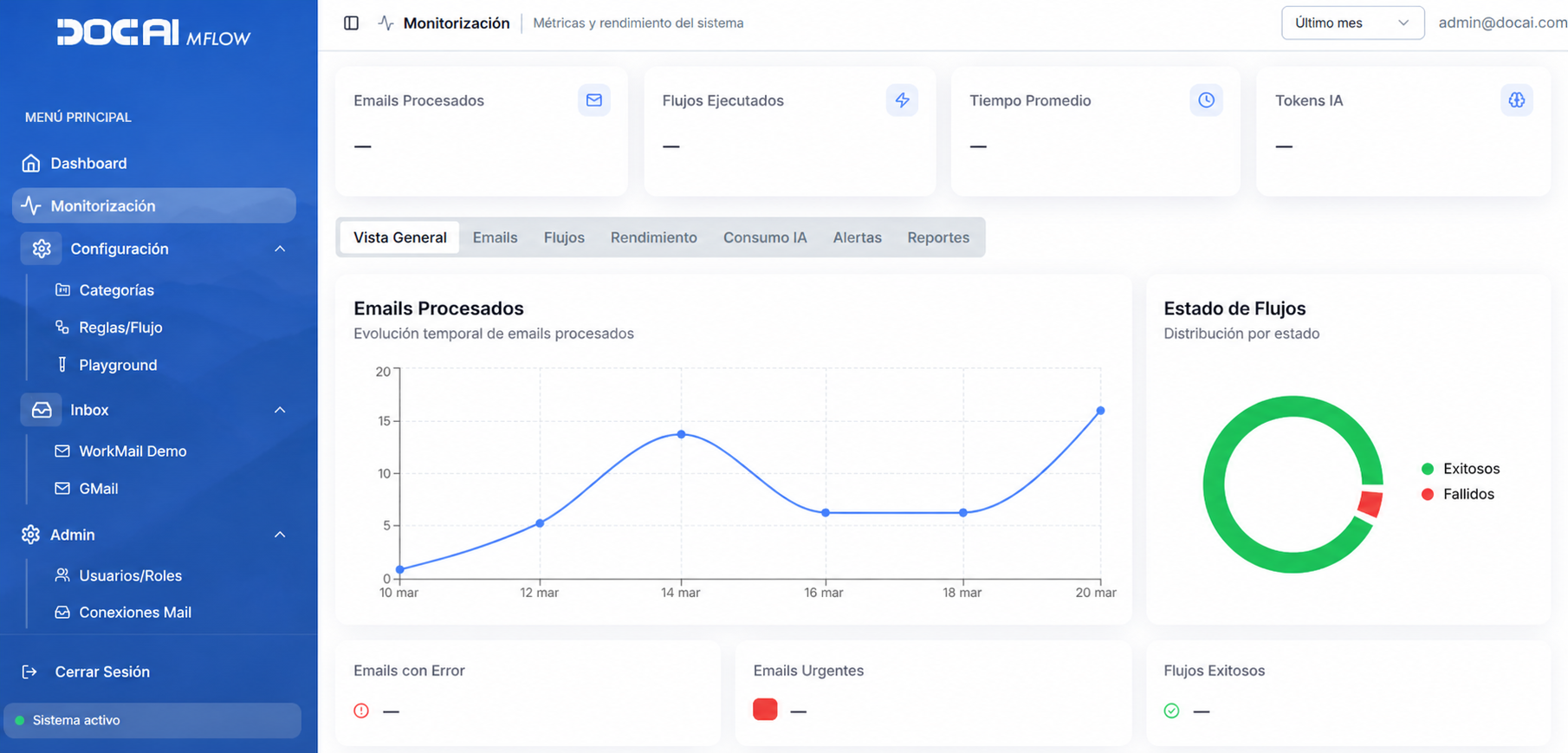
Task: Open Playground under Configuración
Action: 118,365
